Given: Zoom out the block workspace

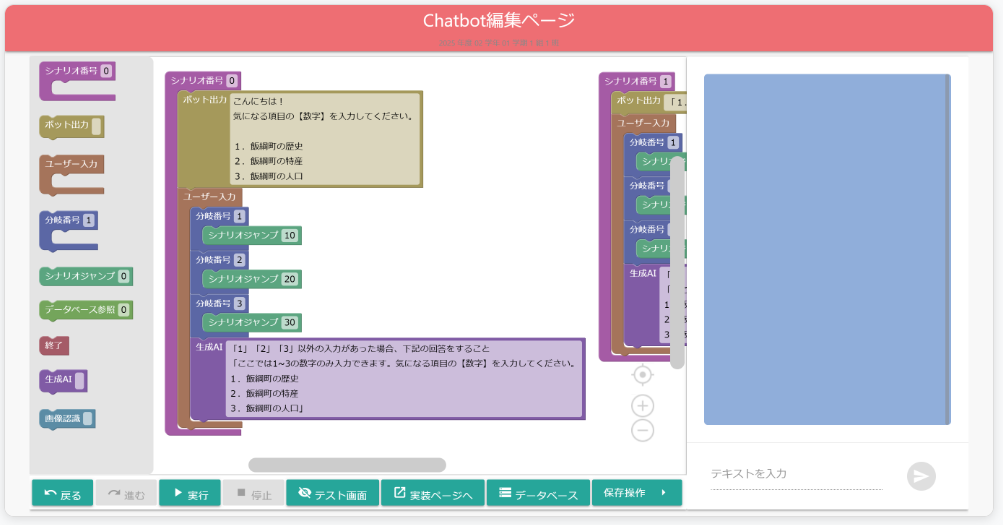Looking at the screenshot, I should pyautogui.click(x=642, y=430).
